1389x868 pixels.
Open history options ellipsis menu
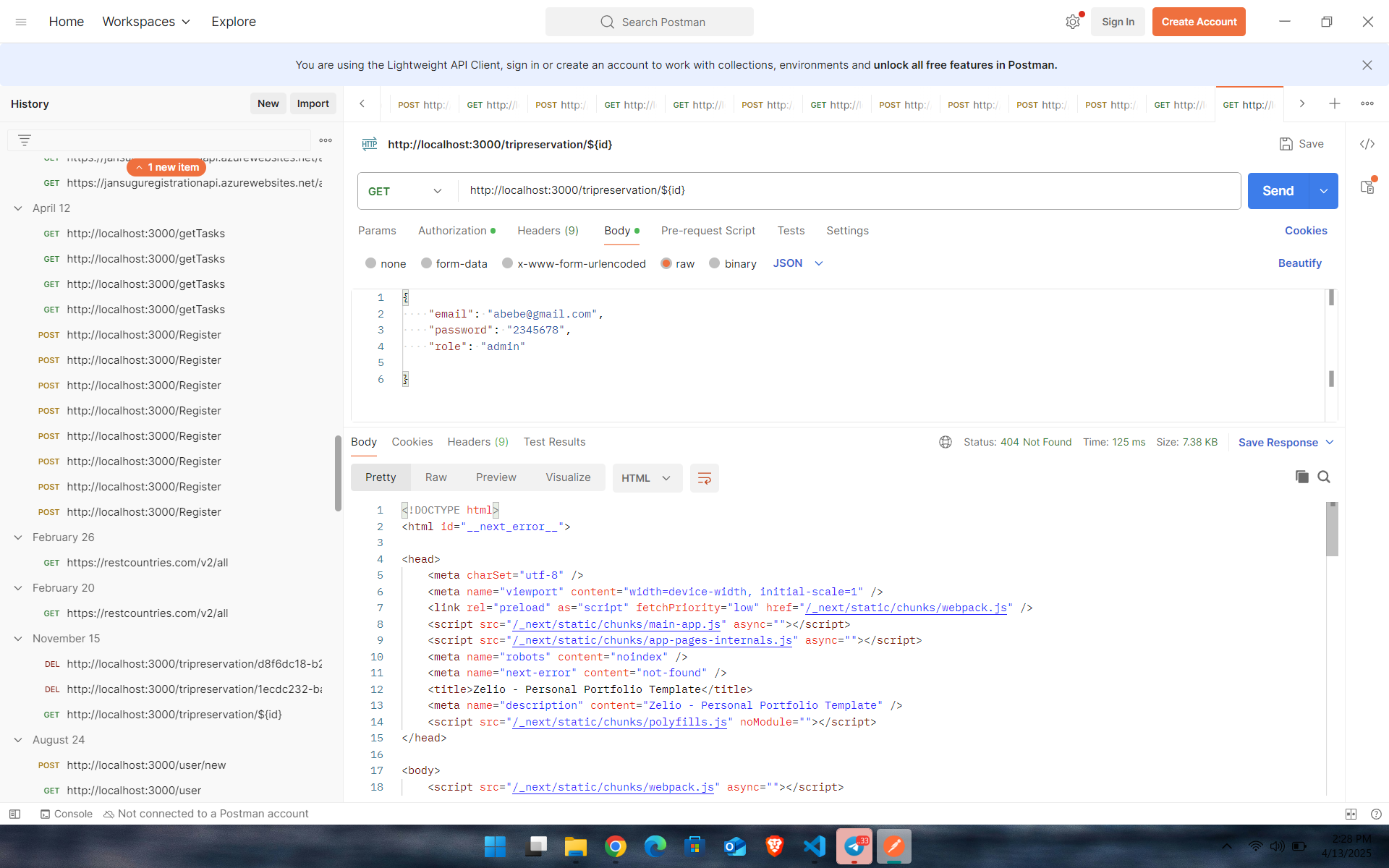coord(326,140)
